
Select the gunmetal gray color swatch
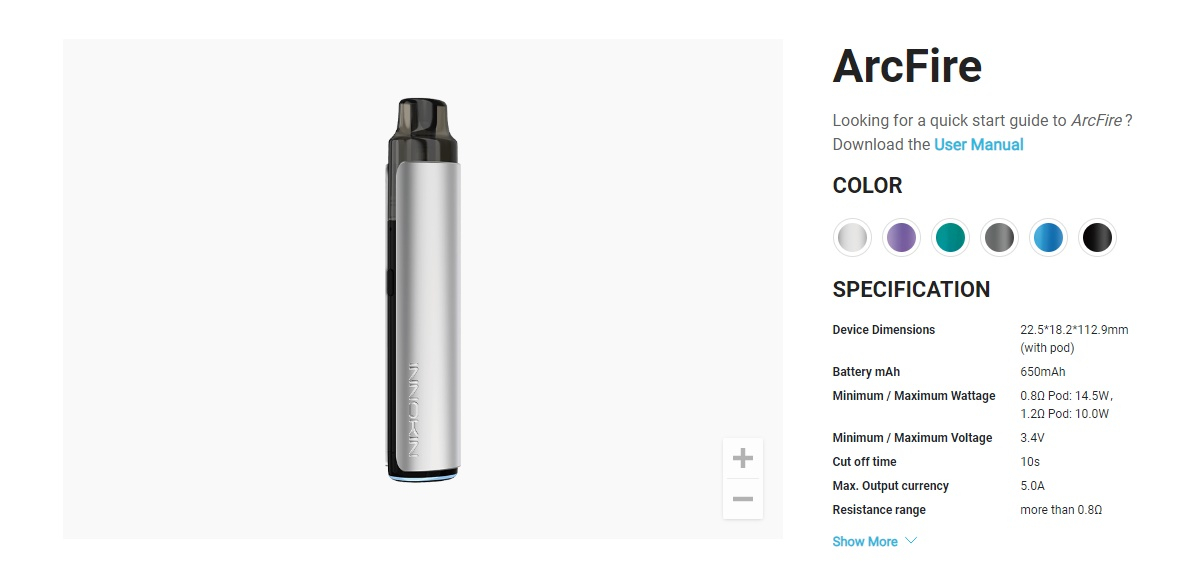pyautogui.click(x=999, y=238)
